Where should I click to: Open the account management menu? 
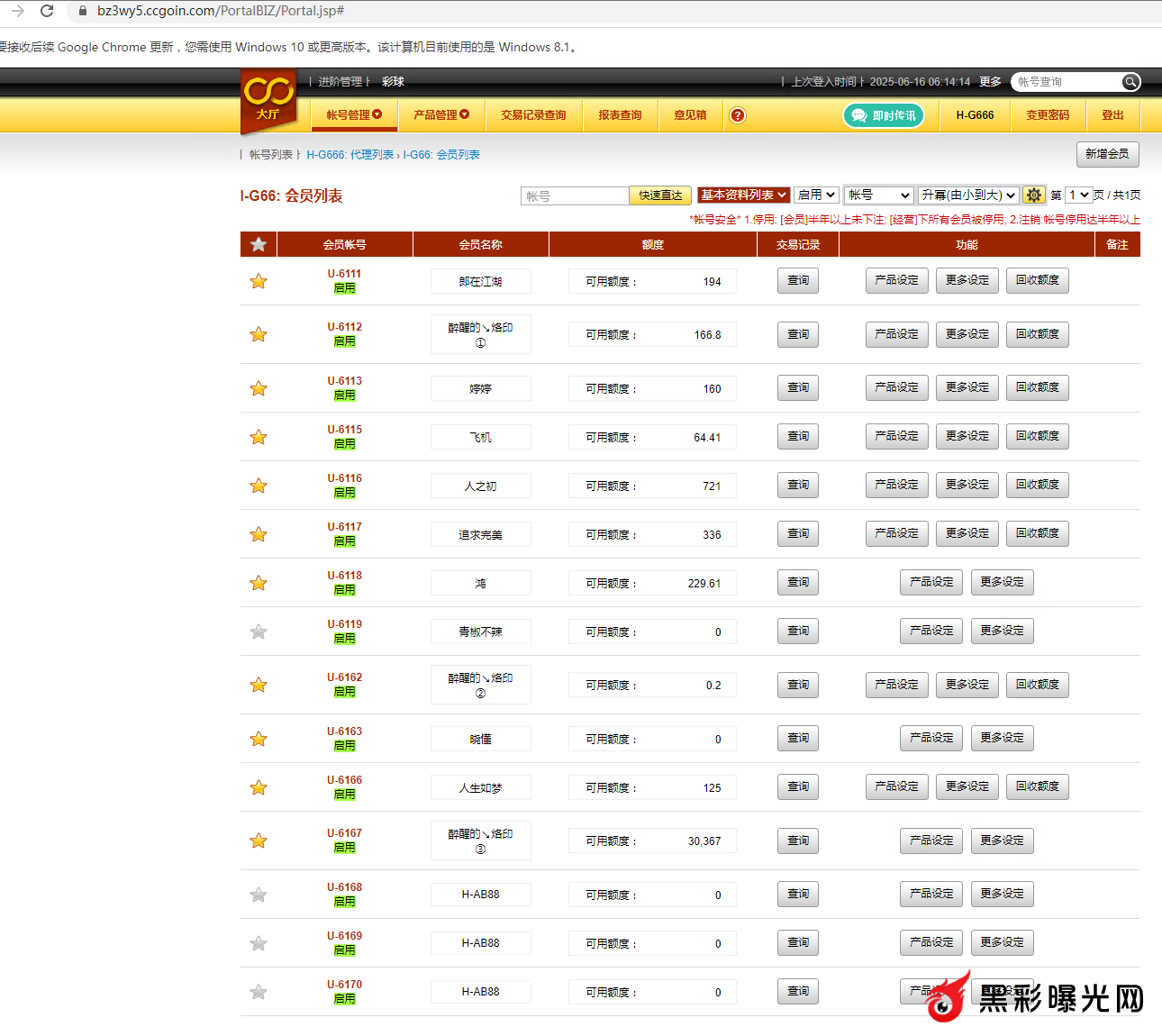[354, 115]
